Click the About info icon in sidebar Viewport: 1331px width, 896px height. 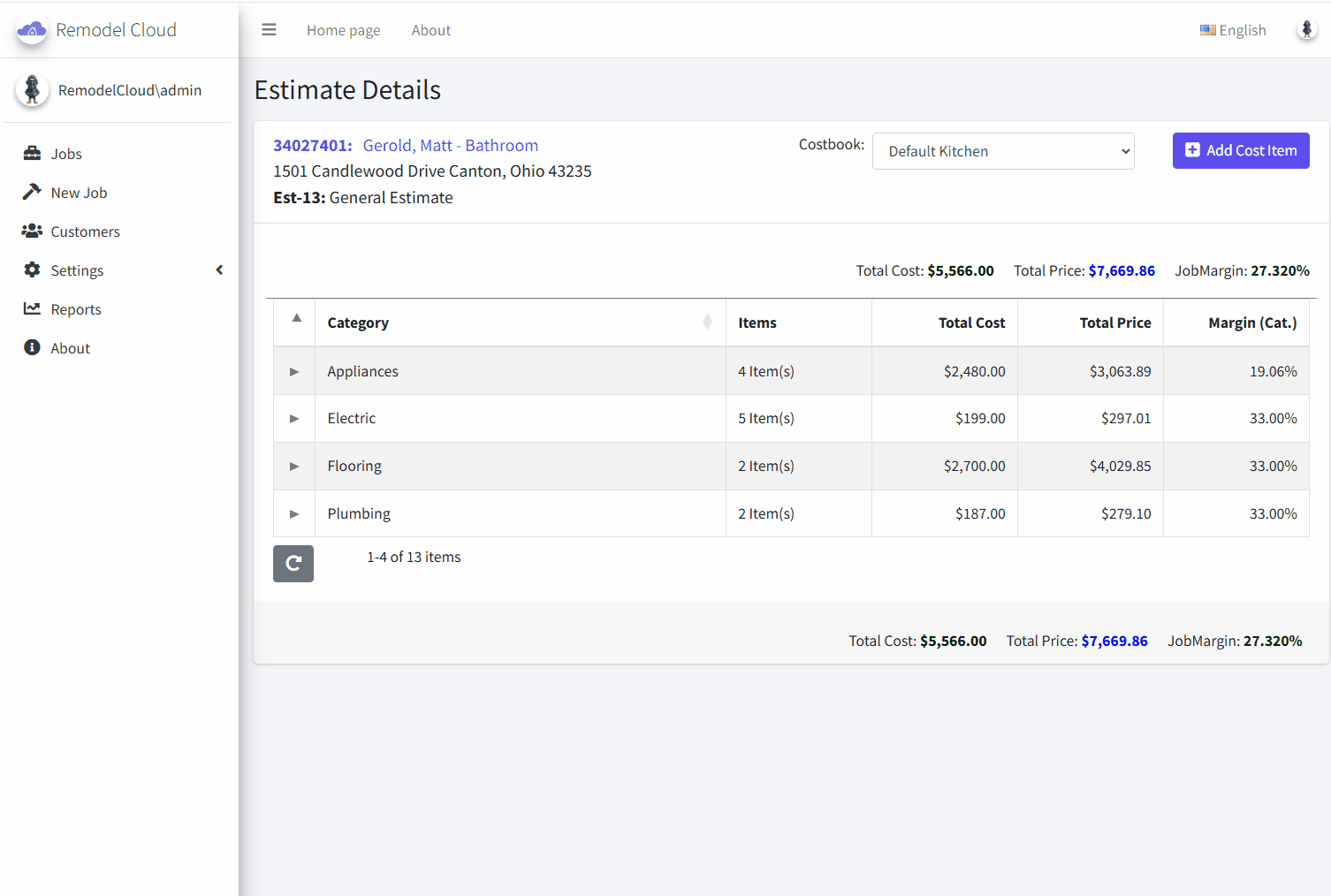click(33, 347)
